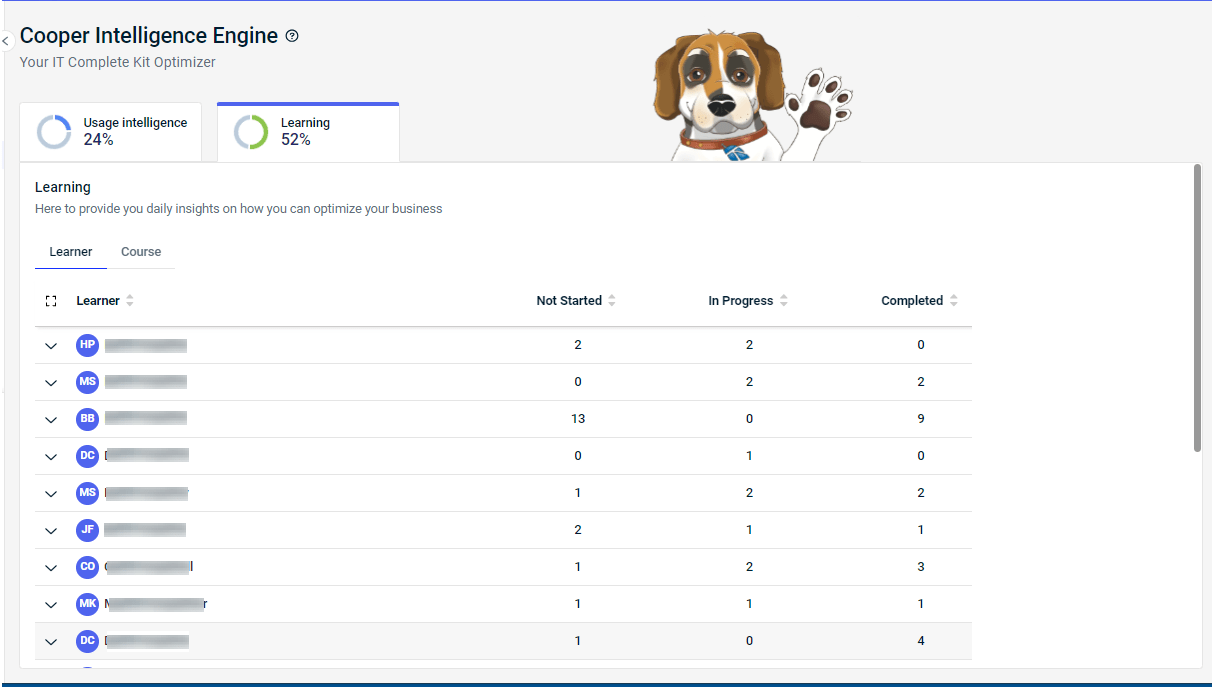Switch to the Learner sub-tab
The height and width of the screenshot is (689, 1212).
[x=71, y=252]
